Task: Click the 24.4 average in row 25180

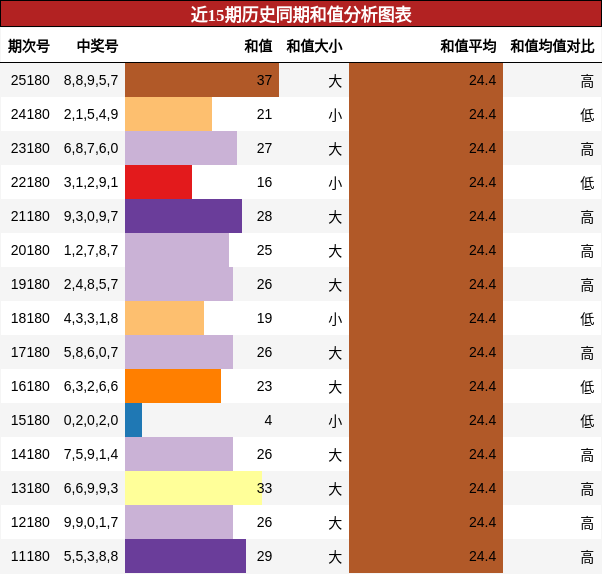Action: coord(482,80)
